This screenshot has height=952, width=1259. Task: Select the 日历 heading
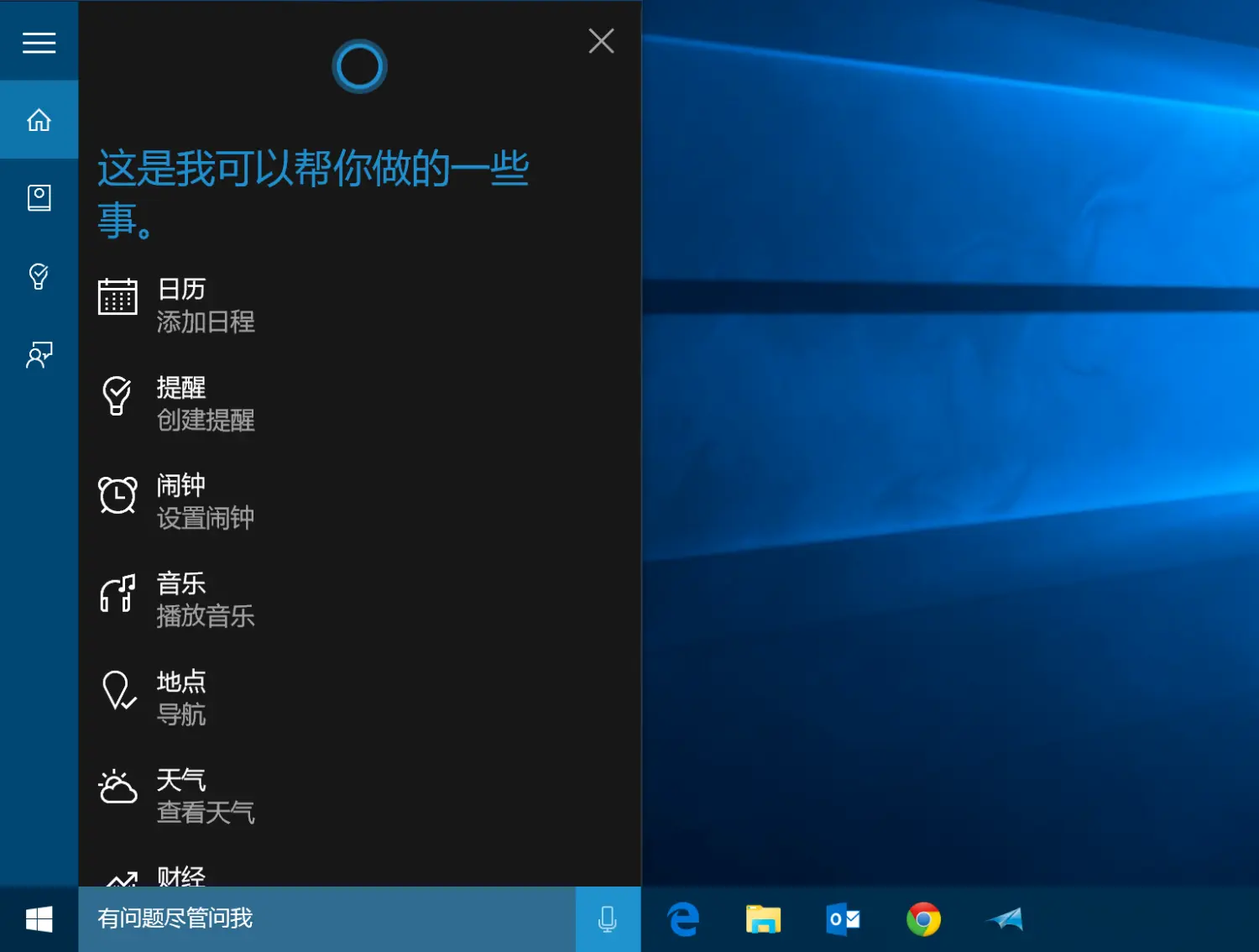181,290
